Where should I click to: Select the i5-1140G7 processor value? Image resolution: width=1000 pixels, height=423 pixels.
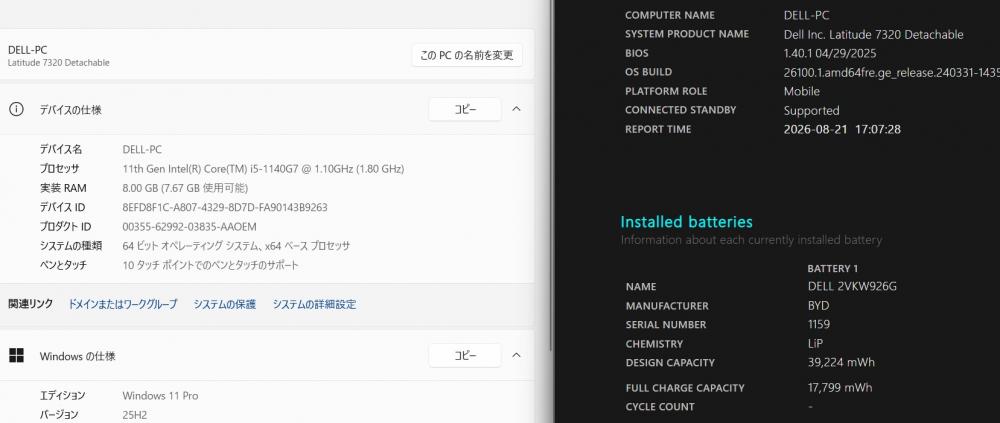(263, 169)
